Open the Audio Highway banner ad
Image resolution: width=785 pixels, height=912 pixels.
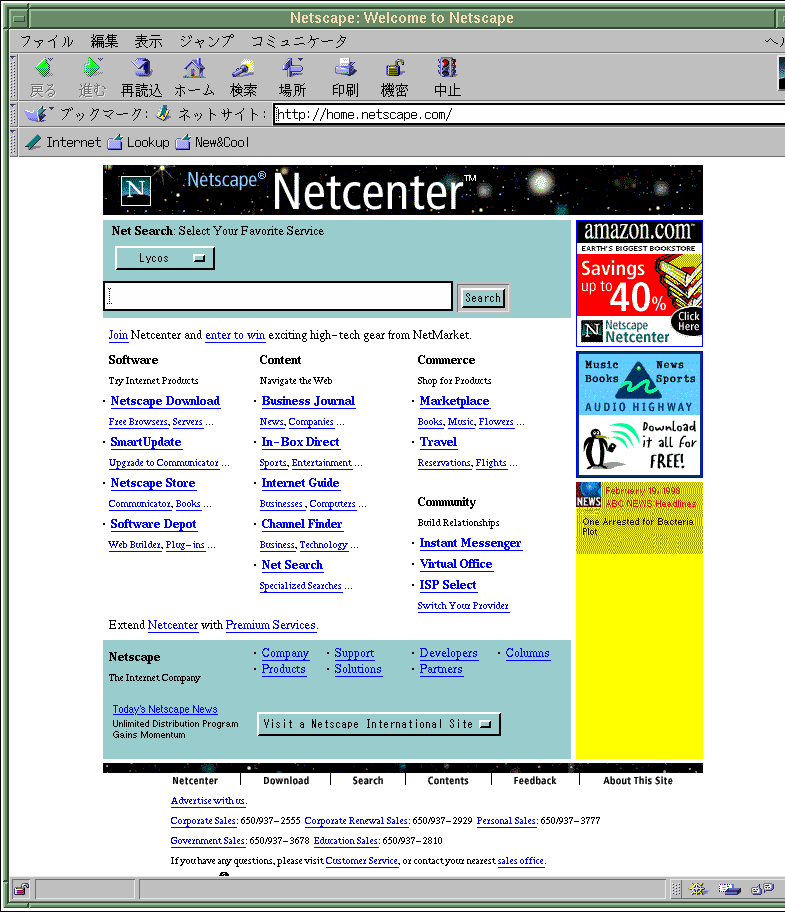click(x=639, y=414)
